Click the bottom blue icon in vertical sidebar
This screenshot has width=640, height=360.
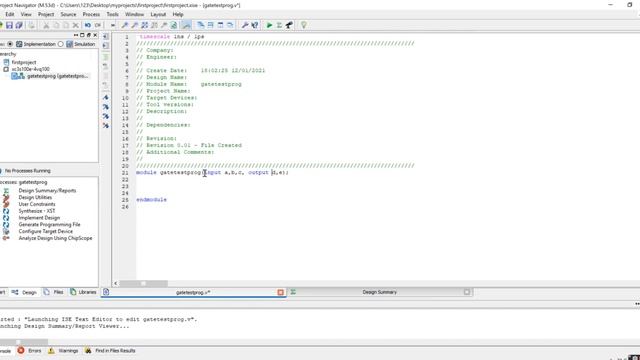(106, 126)
